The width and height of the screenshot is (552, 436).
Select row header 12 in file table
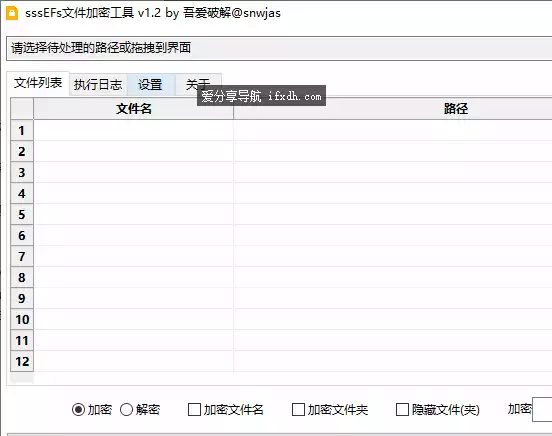tap(22, 361)
